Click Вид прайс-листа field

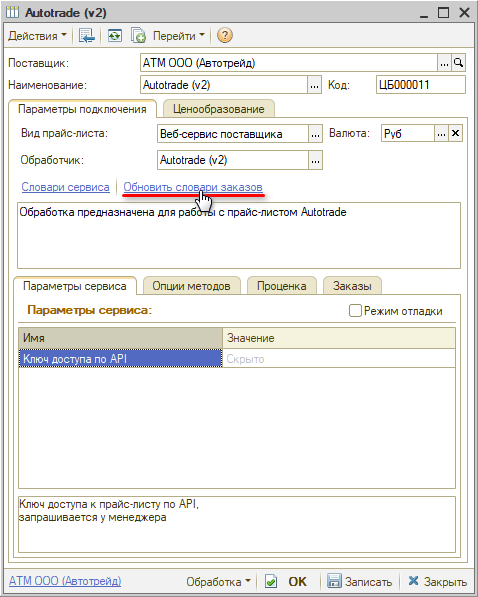pos(232,134)
